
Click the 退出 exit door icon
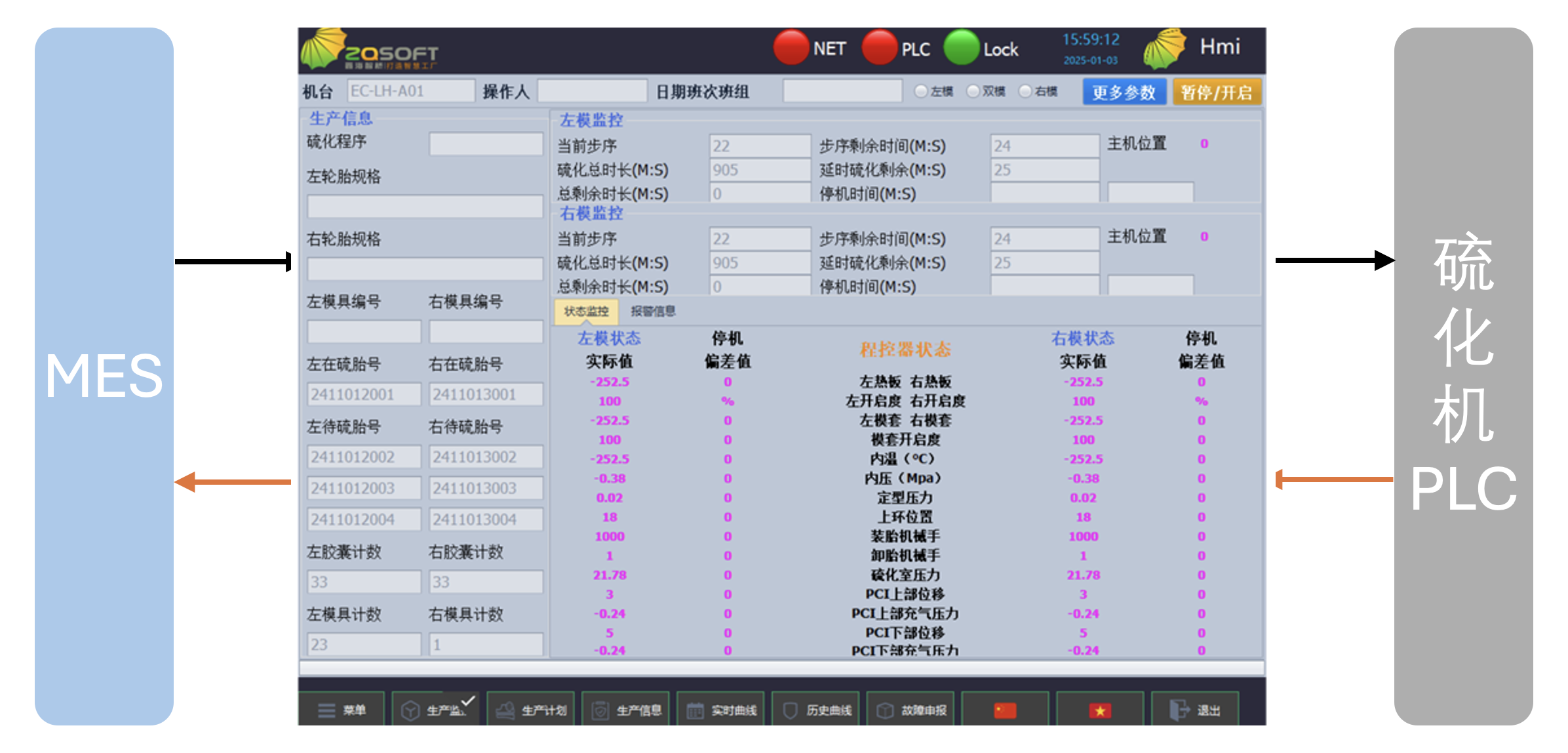tap(1179, 710)
